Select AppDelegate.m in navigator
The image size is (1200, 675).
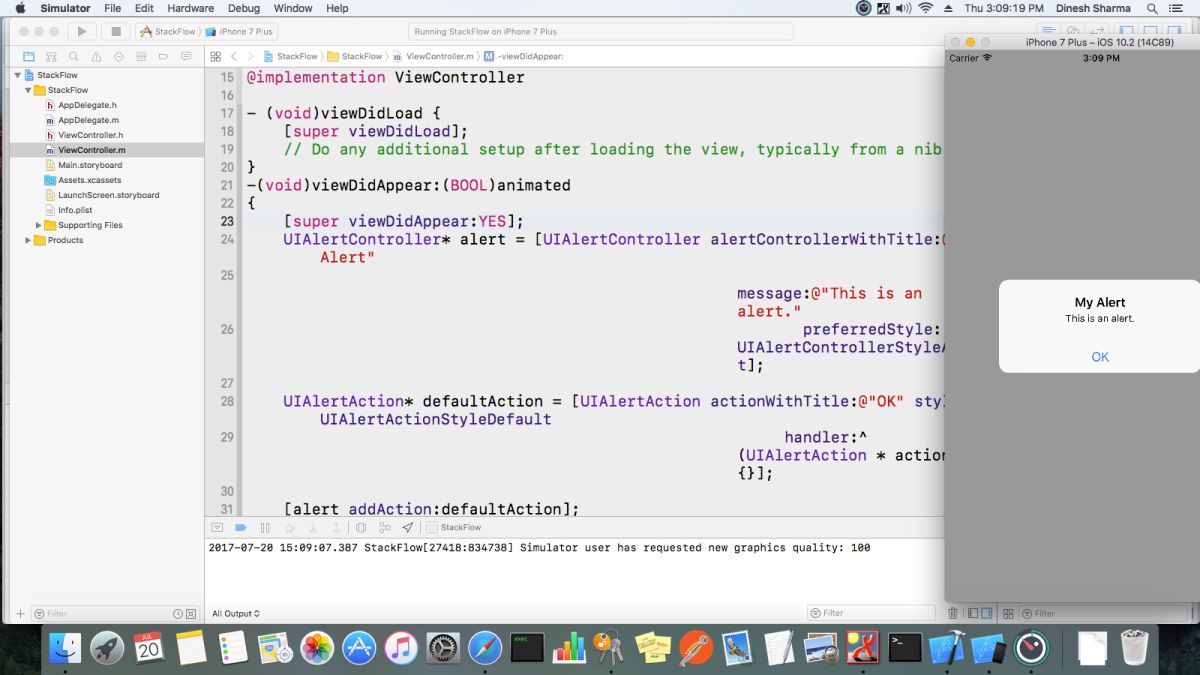click(88, 120)
